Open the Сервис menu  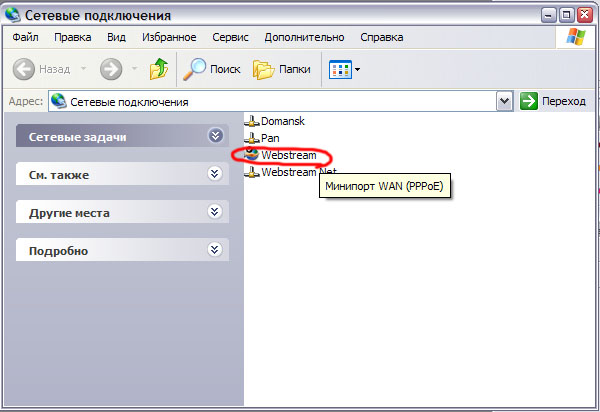(x=230, y=37)
